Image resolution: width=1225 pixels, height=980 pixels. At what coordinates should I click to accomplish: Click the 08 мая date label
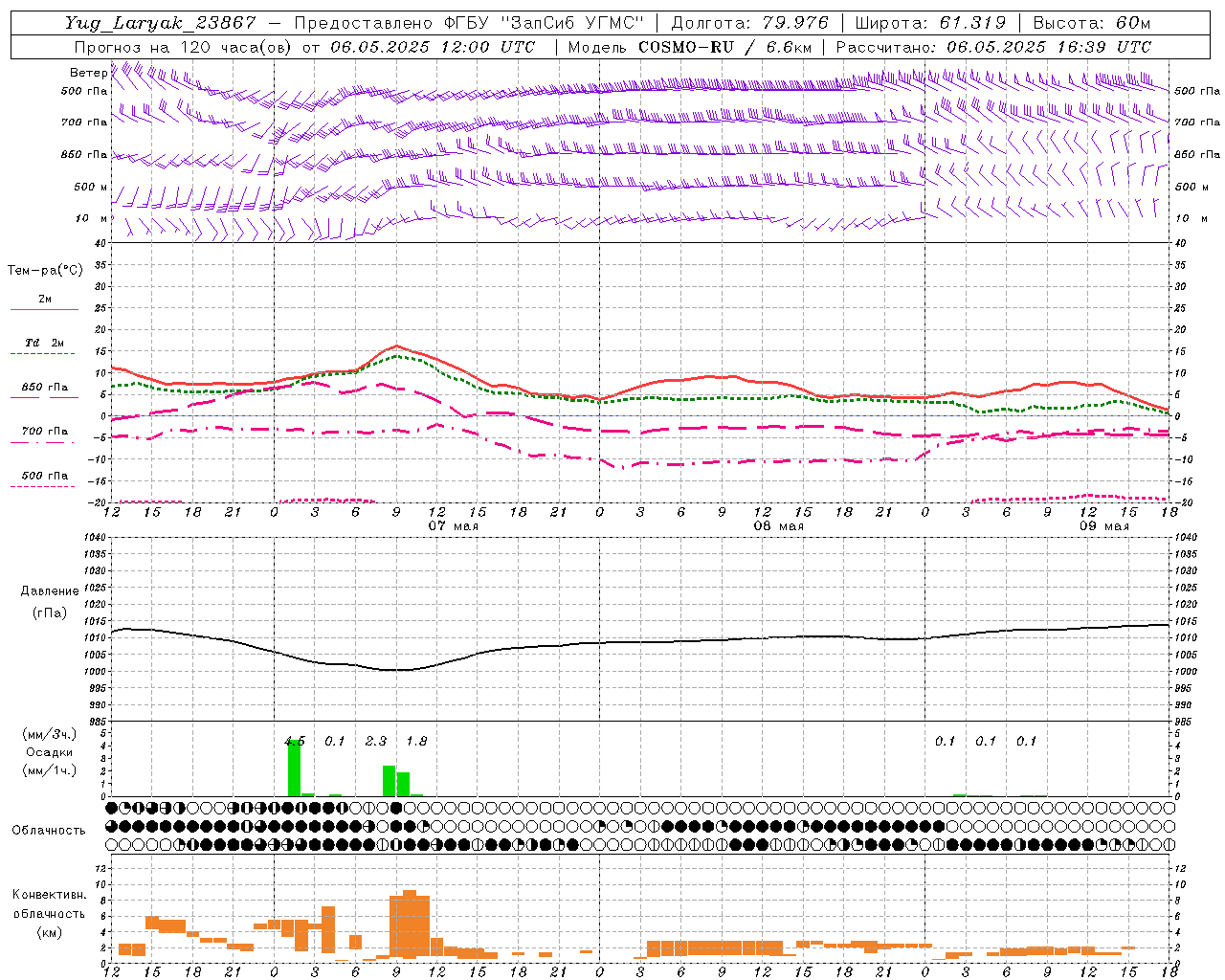779,526
